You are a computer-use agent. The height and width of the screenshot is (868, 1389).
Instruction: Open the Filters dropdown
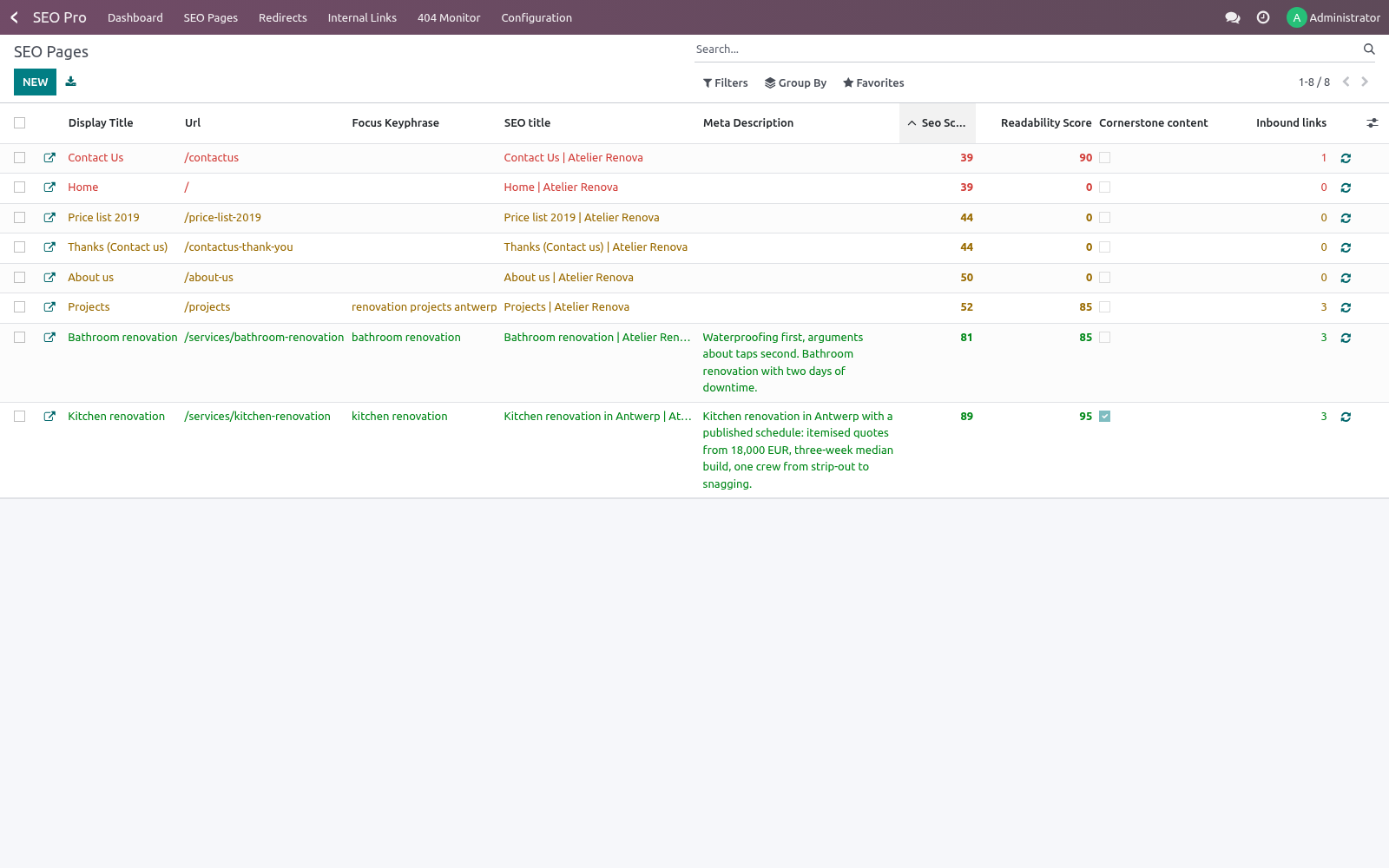pos(726,83)
